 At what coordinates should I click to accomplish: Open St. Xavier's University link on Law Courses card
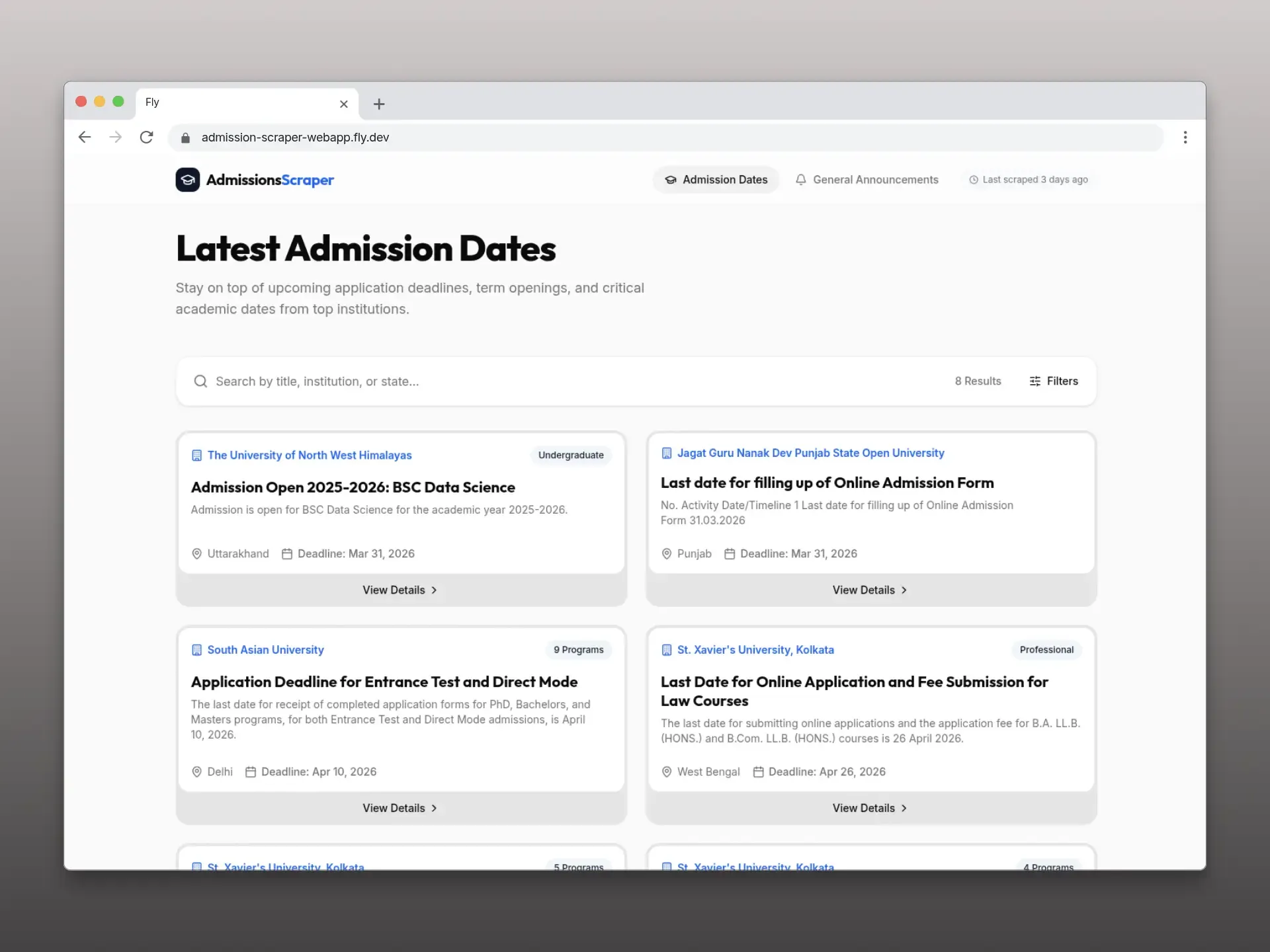pyautogui.click(x=755, y=650)
